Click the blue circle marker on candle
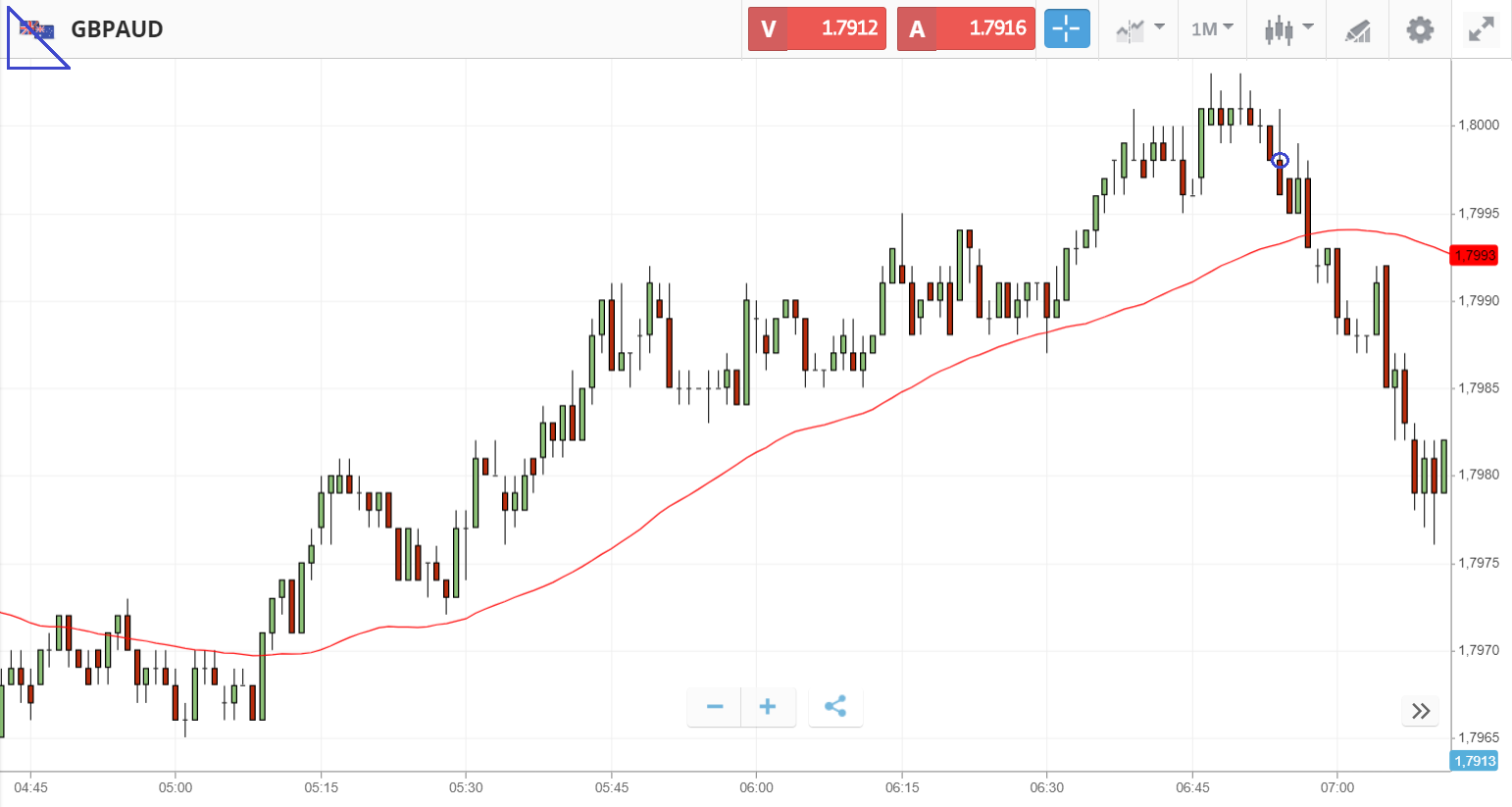The image size is (1512, 807). coord(1280,160)
